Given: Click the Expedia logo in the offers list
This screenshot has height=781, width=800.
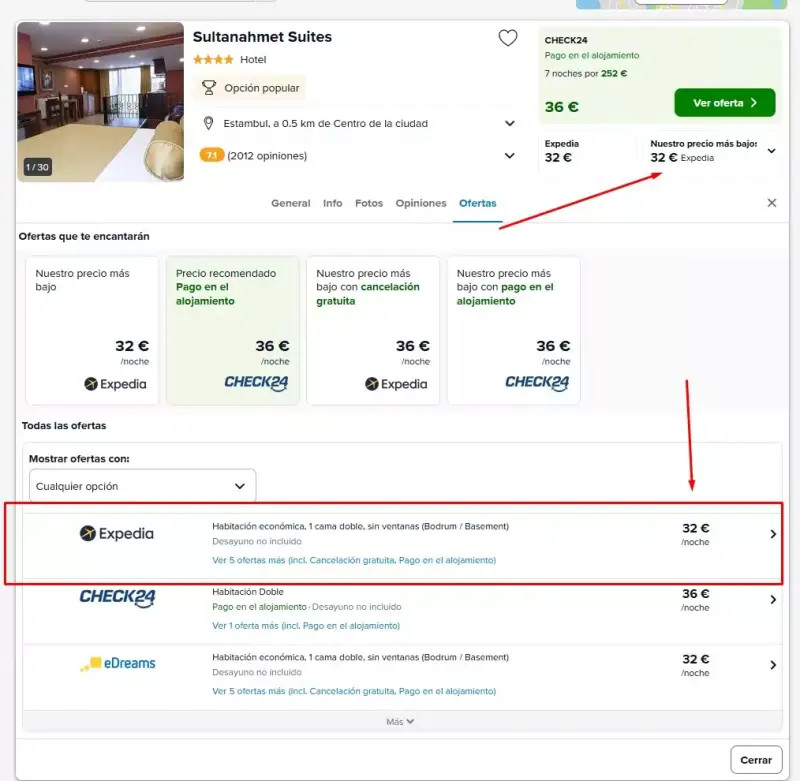Looking at the screenshot, I should 116,534.
